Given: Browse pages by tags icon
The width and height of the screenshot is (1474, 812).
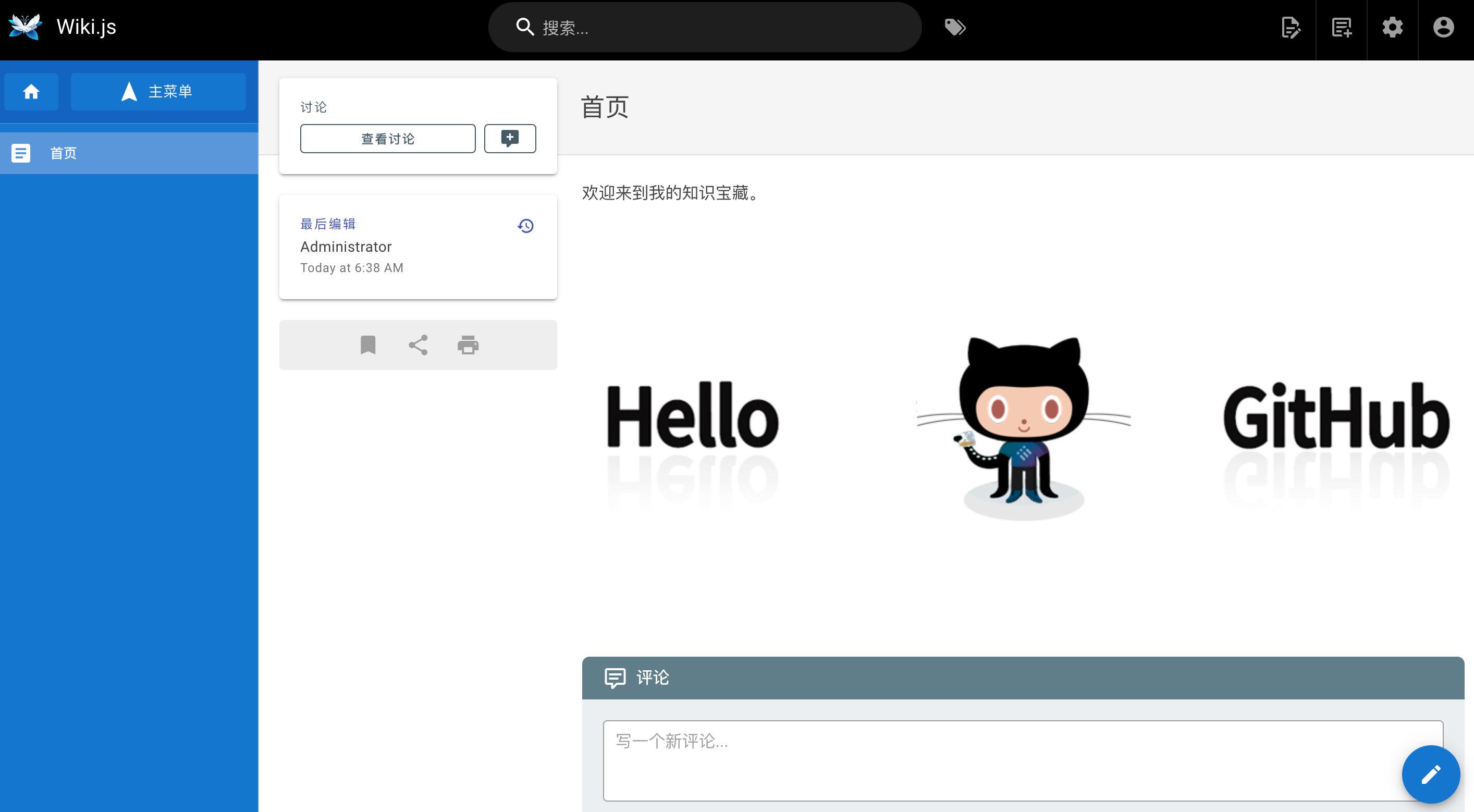Looking at the screenshot, I should tap(954, 27).
